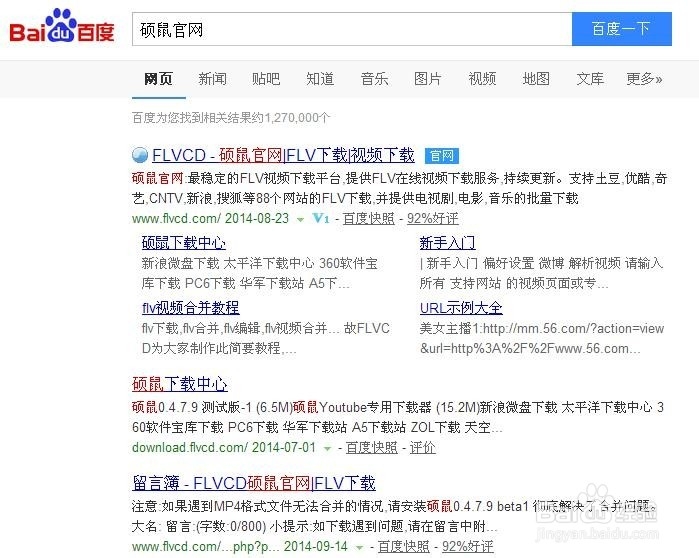Click the V1 credibility icon

(321, 218)
